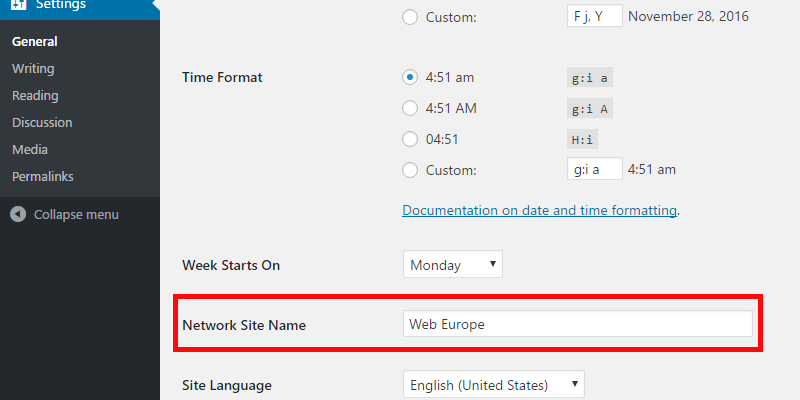Click the Week Starts On label
800x400 pixels.
point(231,265)
